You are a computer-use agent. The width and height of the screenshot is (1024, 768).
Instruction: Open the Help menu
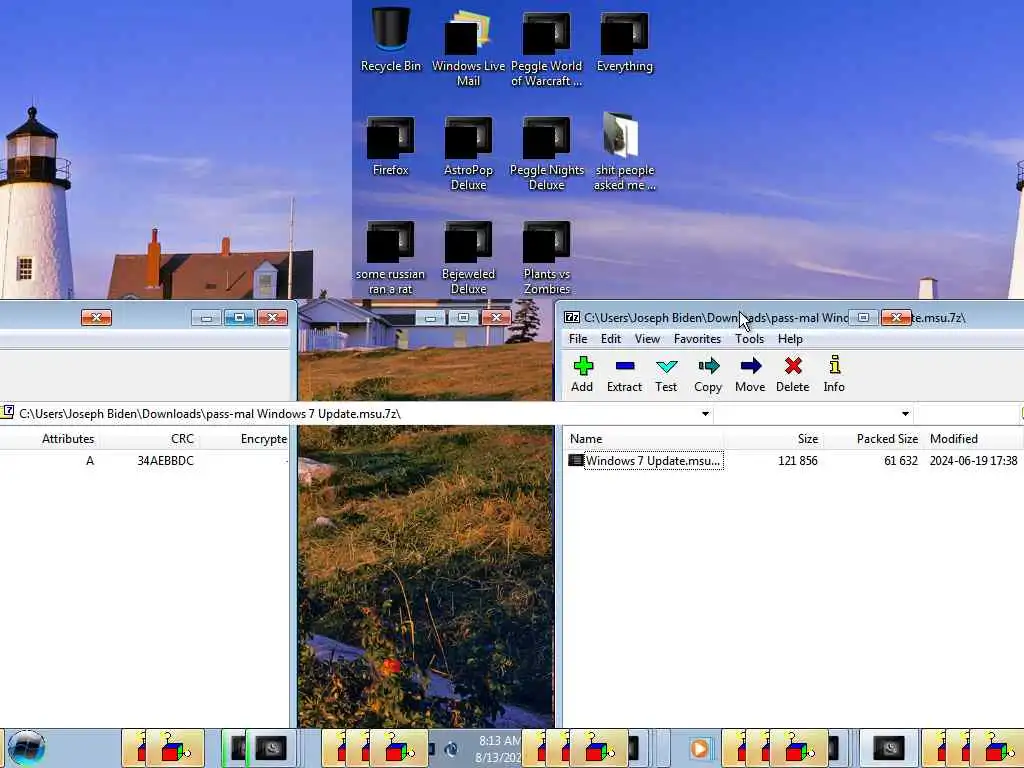pos(790,339)
